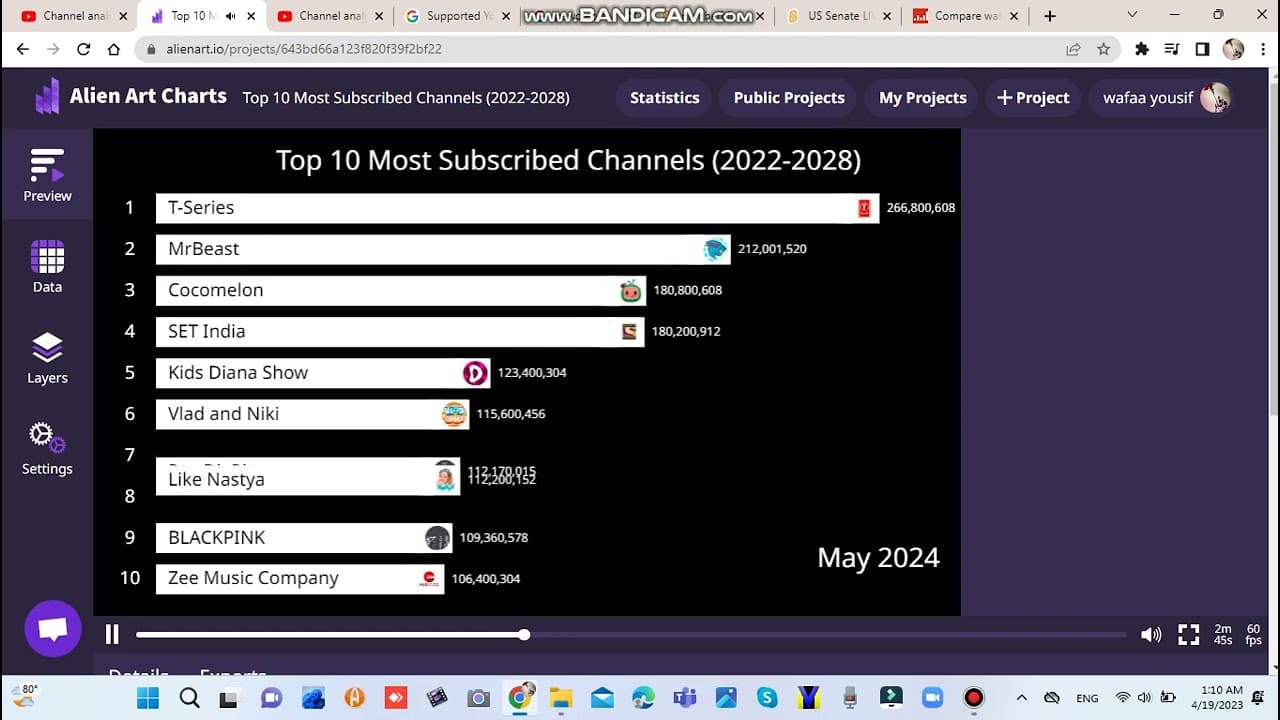Screen dimensions: 1280x720
Task: Select the Cocomelon bar
Action: click(x=401, y=290)
